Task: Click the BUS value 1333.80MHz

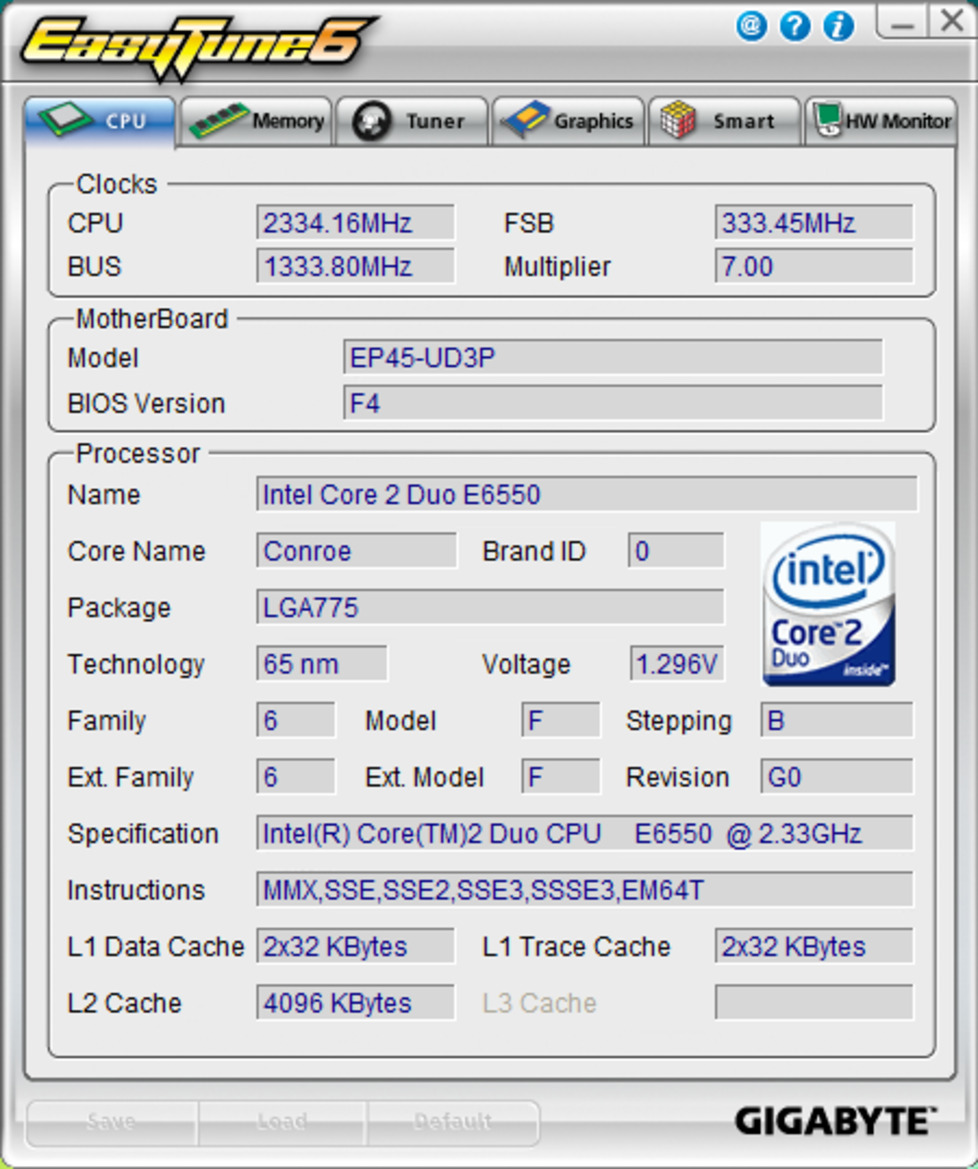Action: pos(356,266)
